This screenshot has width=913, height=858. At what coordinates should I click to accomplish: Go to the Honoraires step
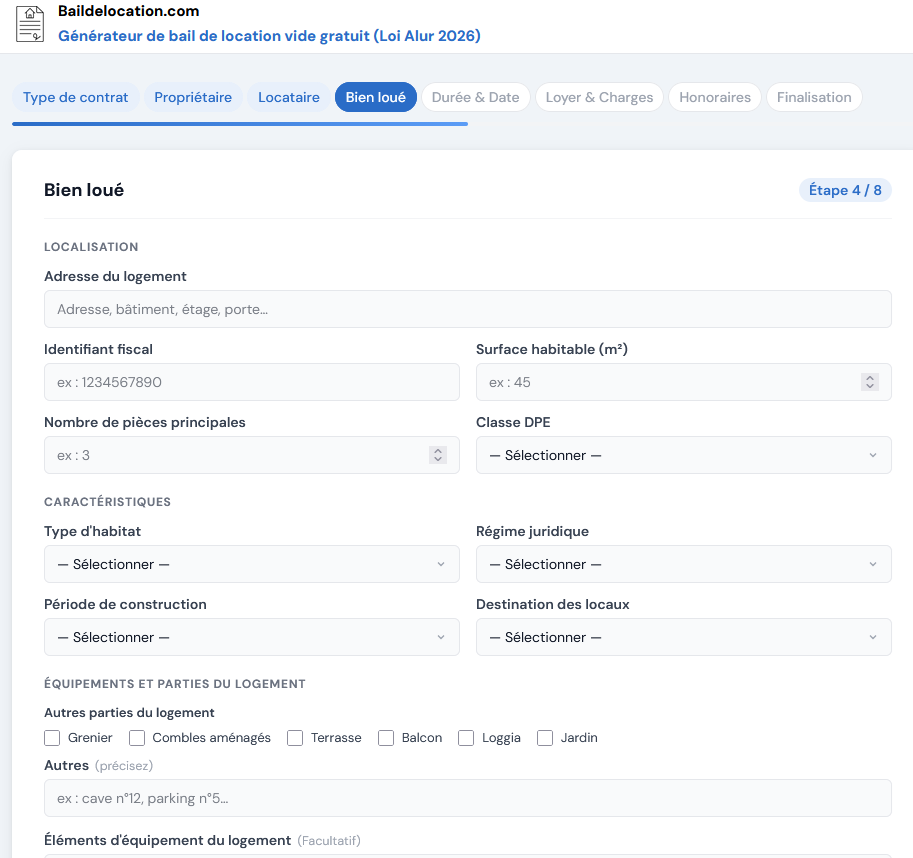pyautogui.click(x=714, y=97)
